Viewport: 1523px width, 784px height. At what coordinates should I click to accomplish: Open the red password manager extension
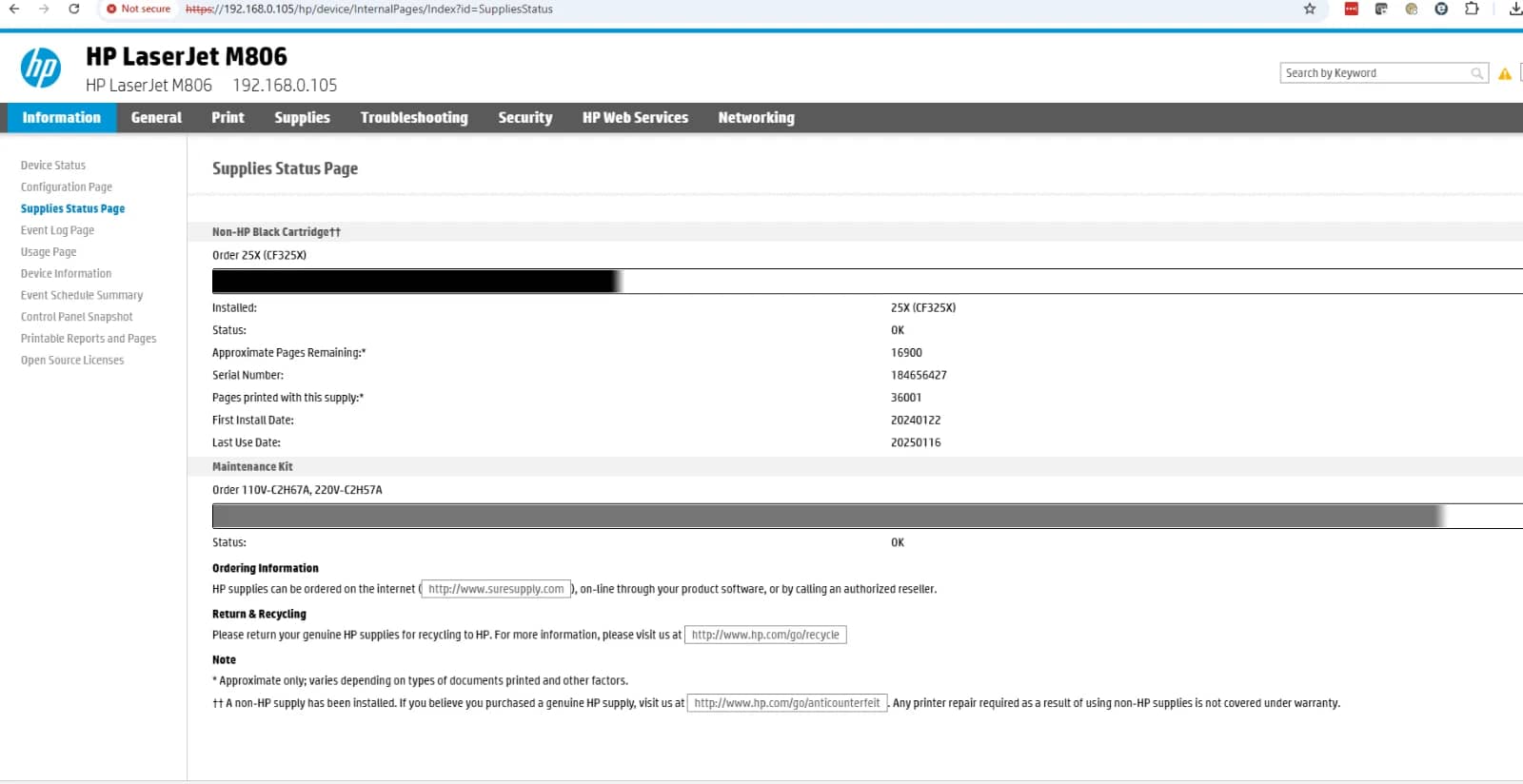tap(1351, 9)
